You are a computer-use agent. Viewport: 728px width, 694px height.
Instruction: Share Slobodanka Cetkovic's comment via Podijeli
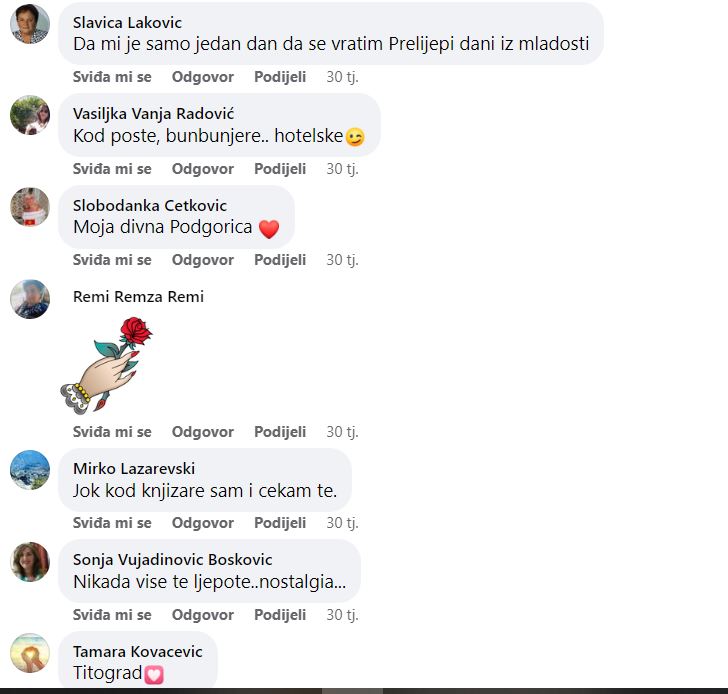(280, 259)
